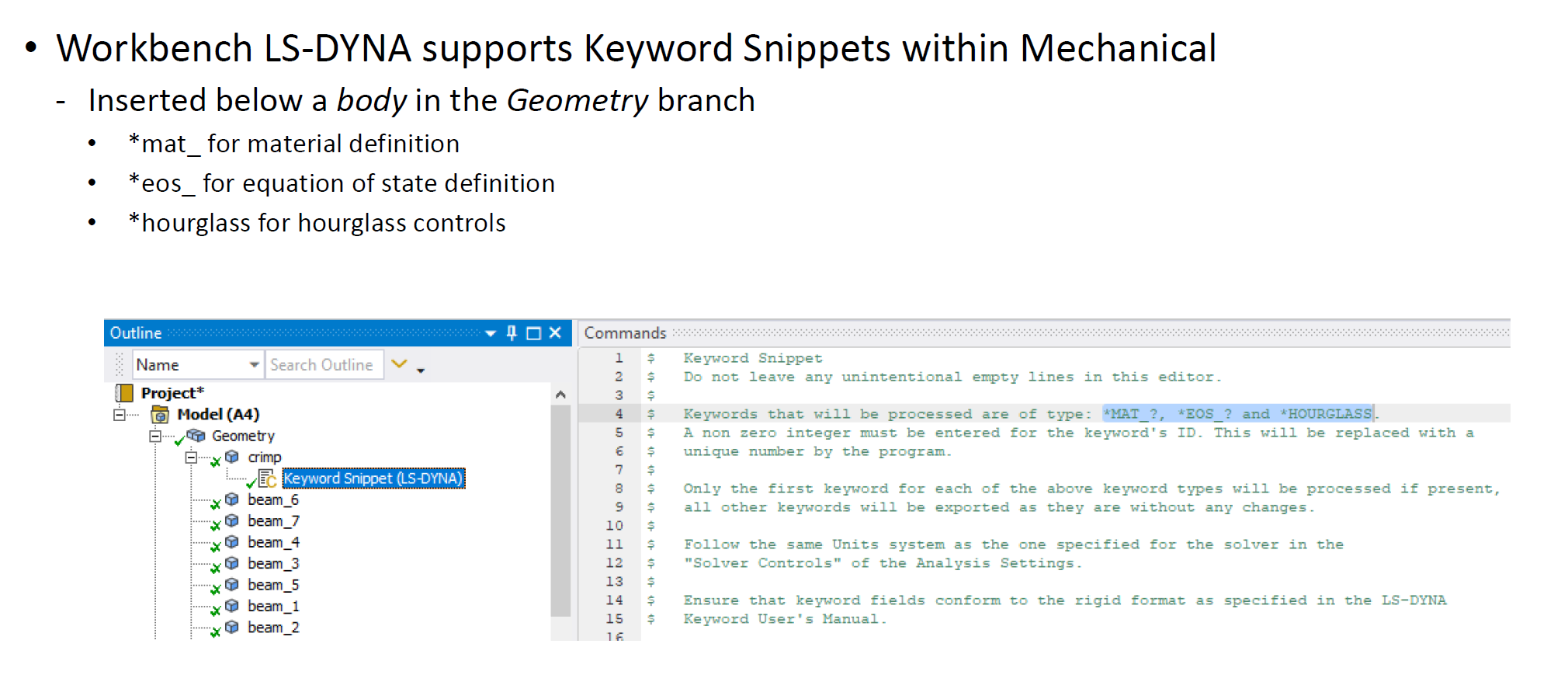
Task: Click 'Only the first keyword' line
Action: click(x=1091, y=489)
